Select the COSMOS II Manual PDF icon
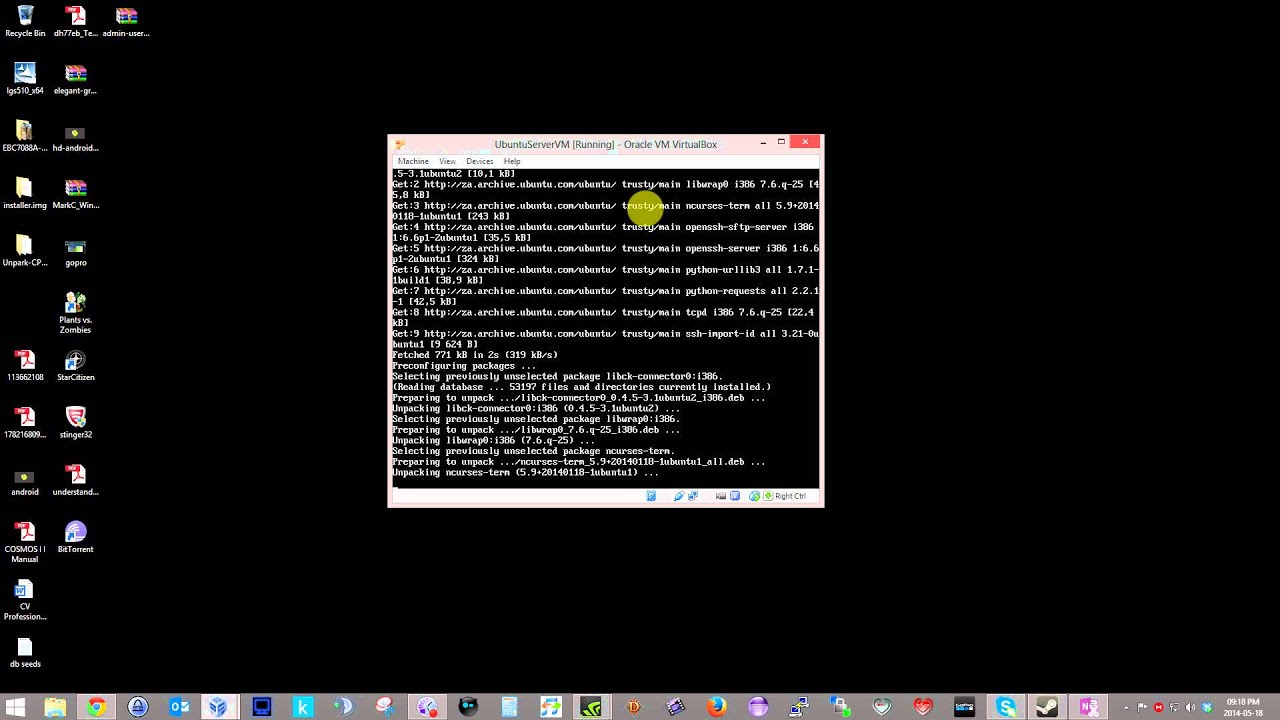This screenshot has height=720, width=1280. pyautogui.click(x=25, y=543)
